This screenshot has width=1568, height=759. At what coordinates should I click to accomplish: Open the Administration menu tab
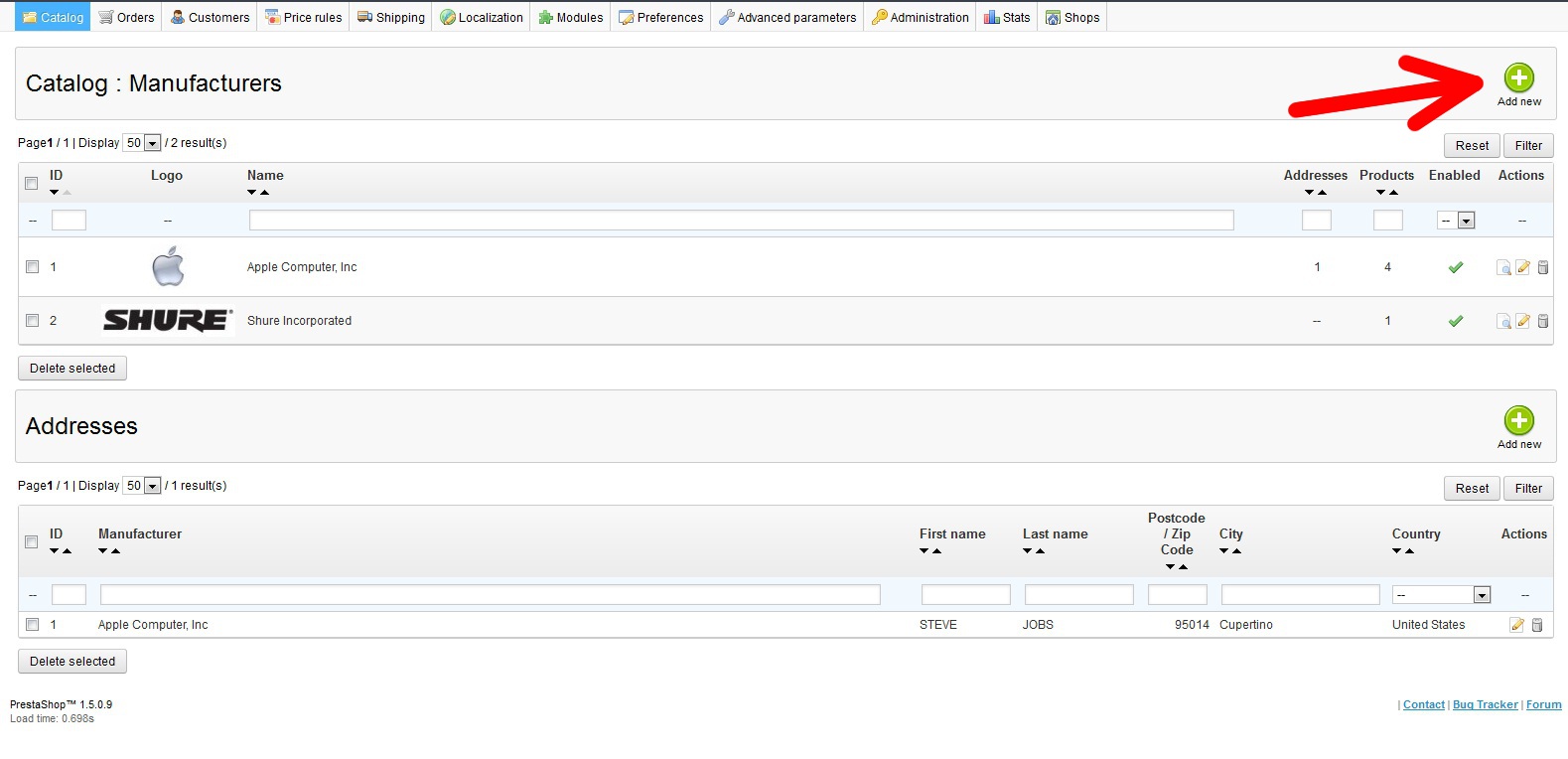click(x=921, y=17)
